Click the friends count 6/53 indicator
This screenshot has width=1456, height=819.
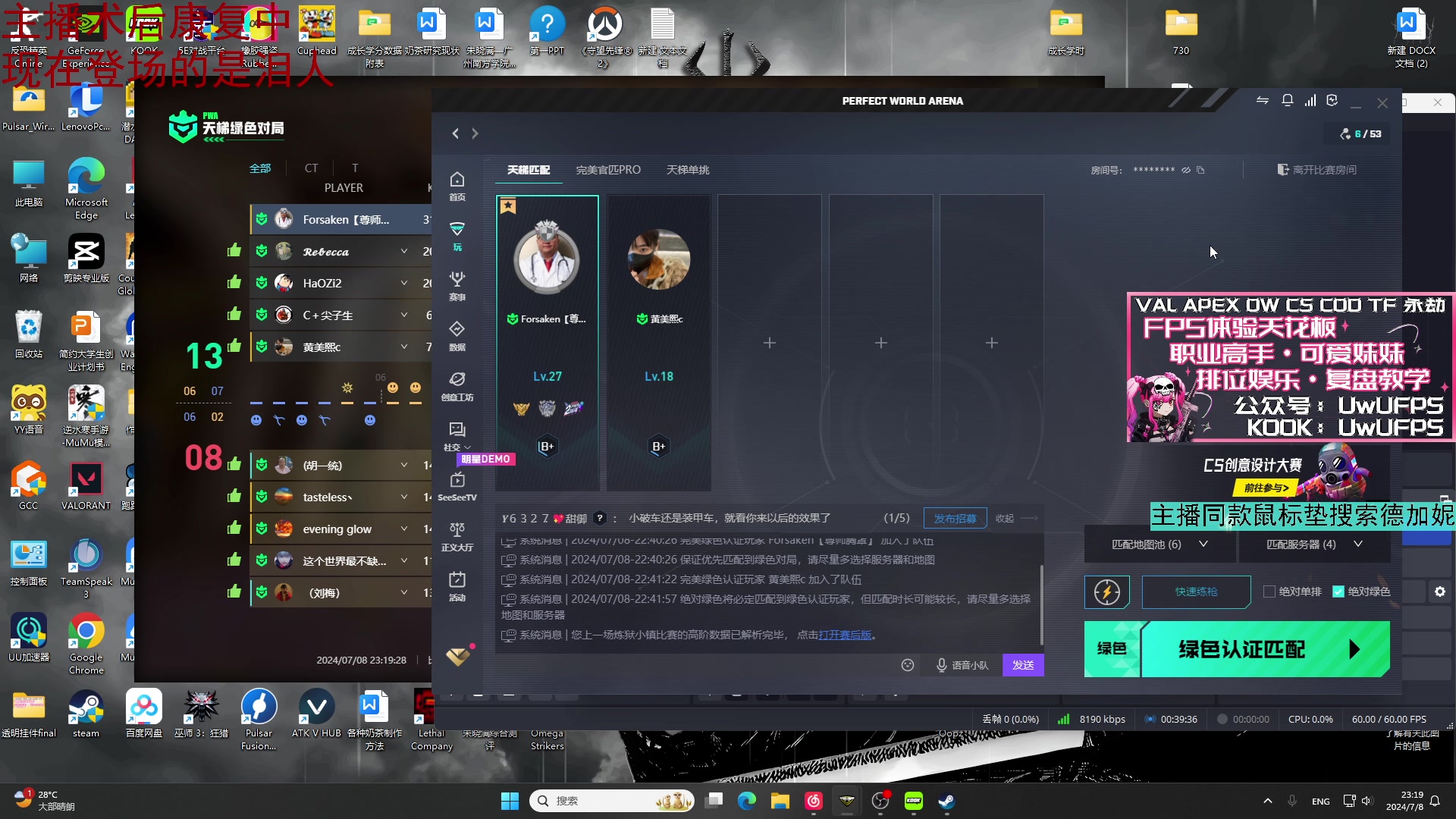1361,133
